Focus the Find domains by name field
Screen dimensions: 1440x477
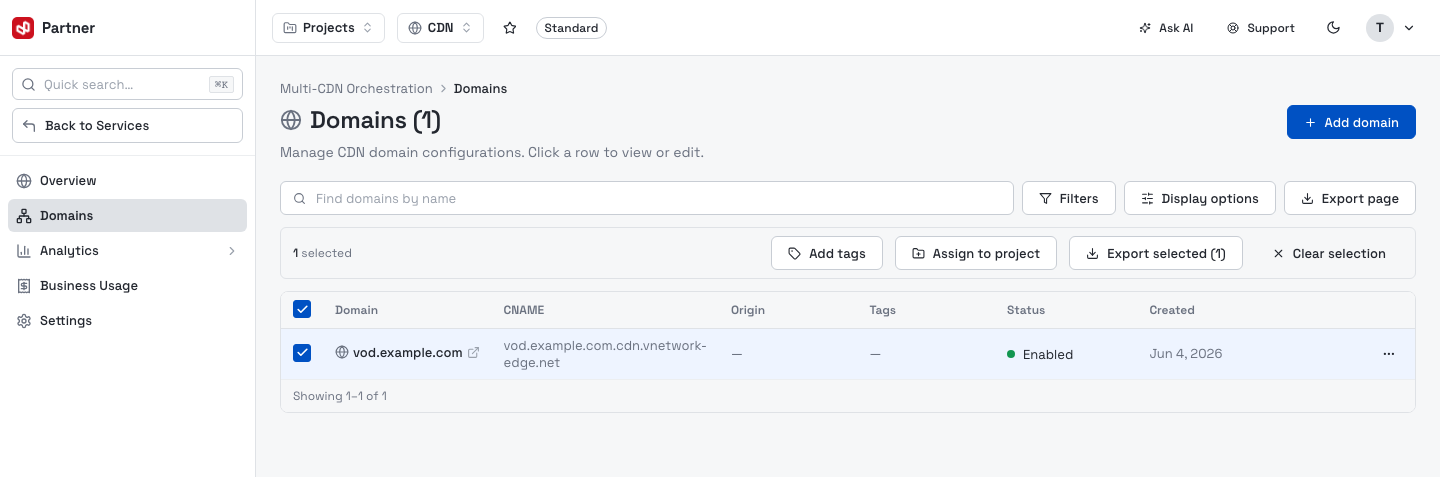coord(647,198)
